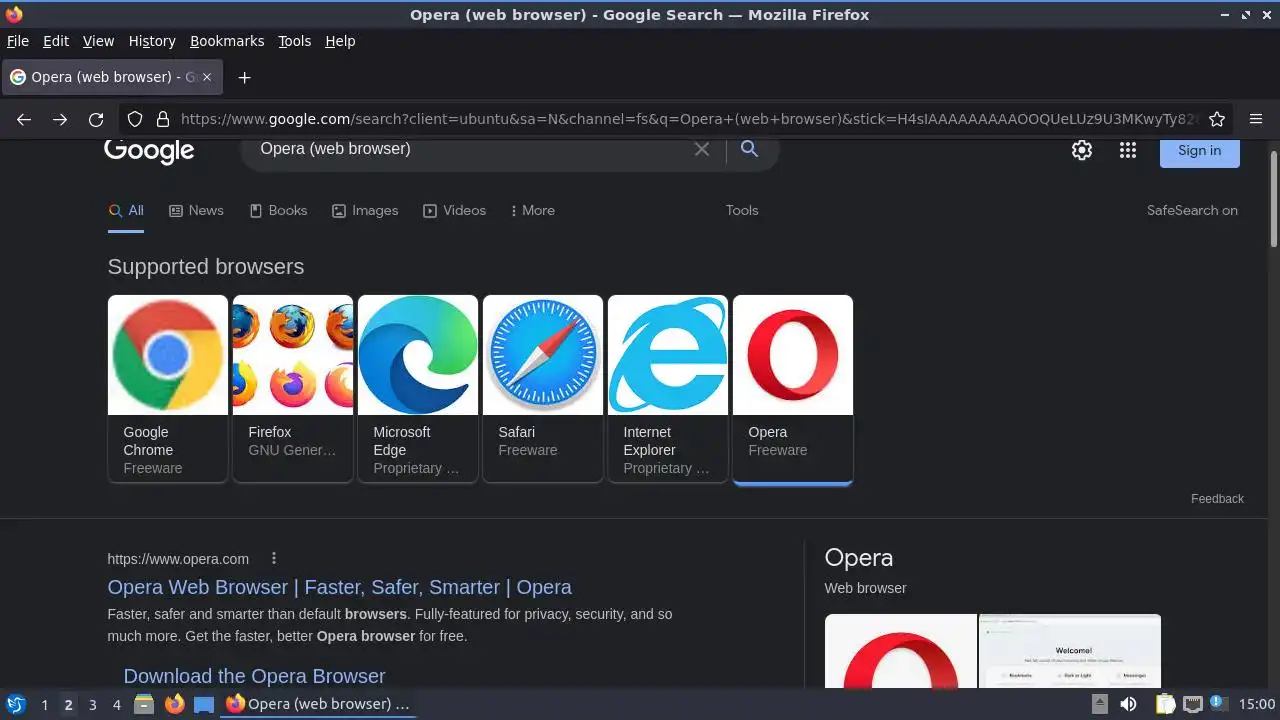Select the Firefox browser card
This screenshot has width=1280, height=720.
click(x=293, y=389)
